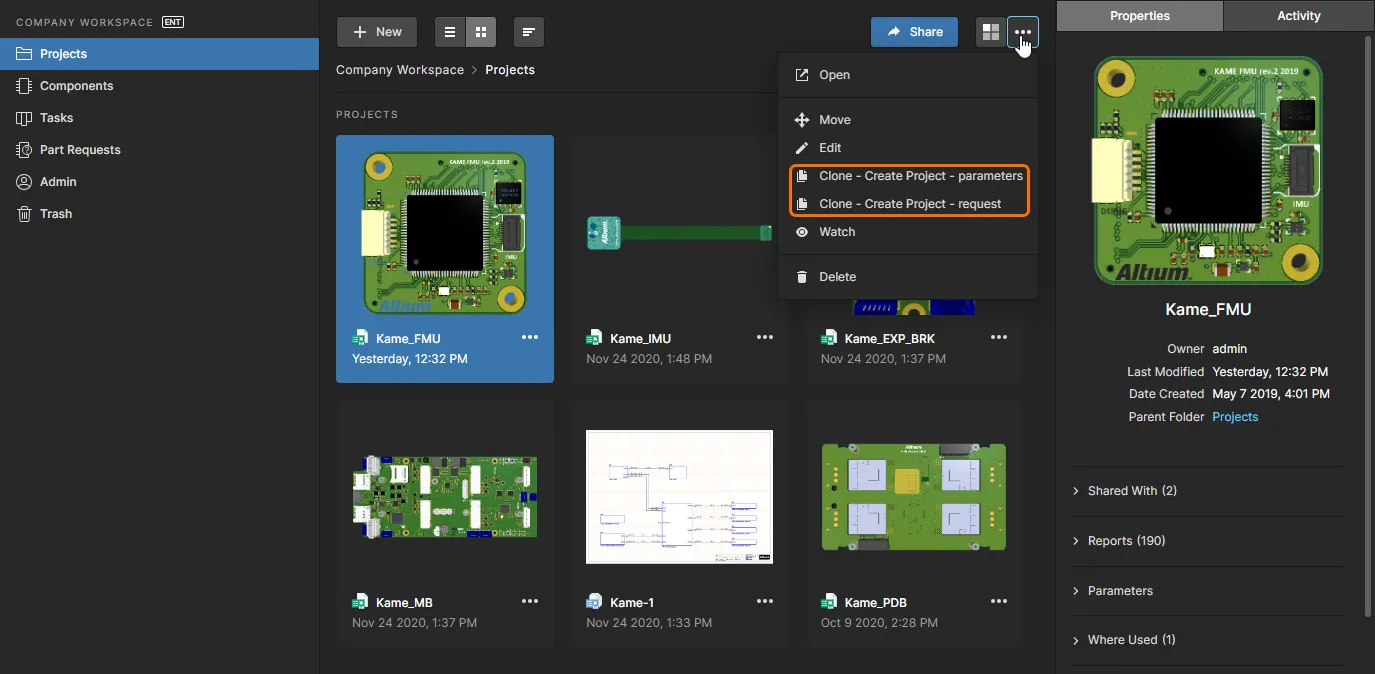
Task: Switch to list view mode
Action: pyautogui.click(x=450, y=32)
